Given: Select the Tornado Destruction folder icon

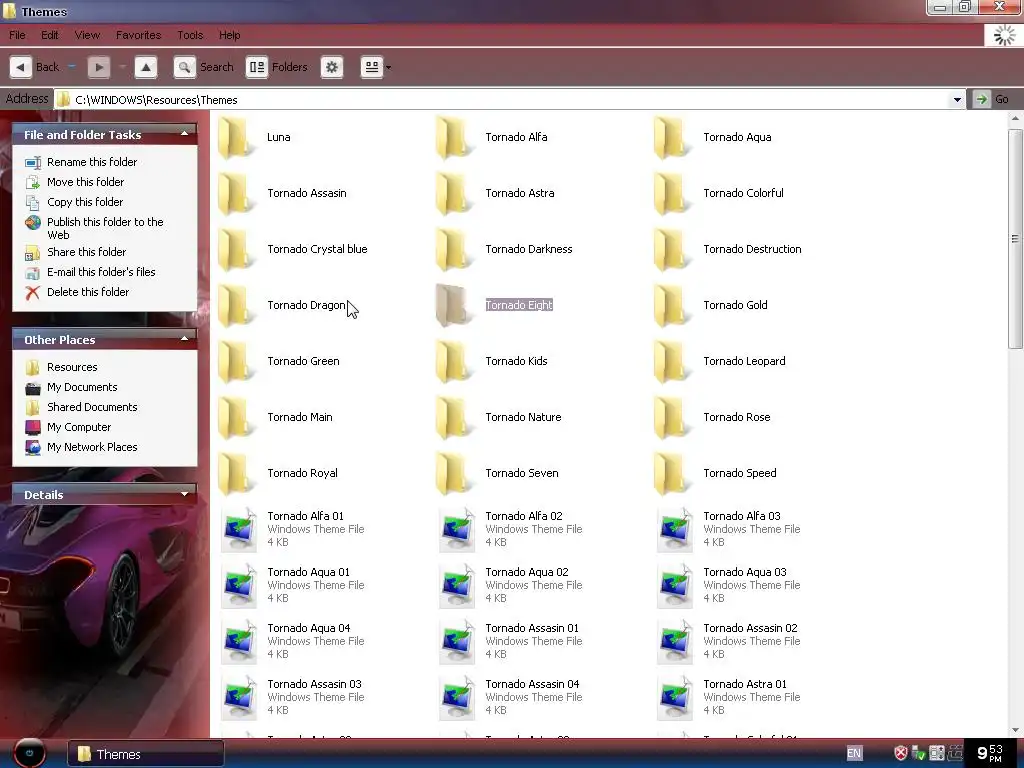Looking at the screenshot, I should [671, 249].
